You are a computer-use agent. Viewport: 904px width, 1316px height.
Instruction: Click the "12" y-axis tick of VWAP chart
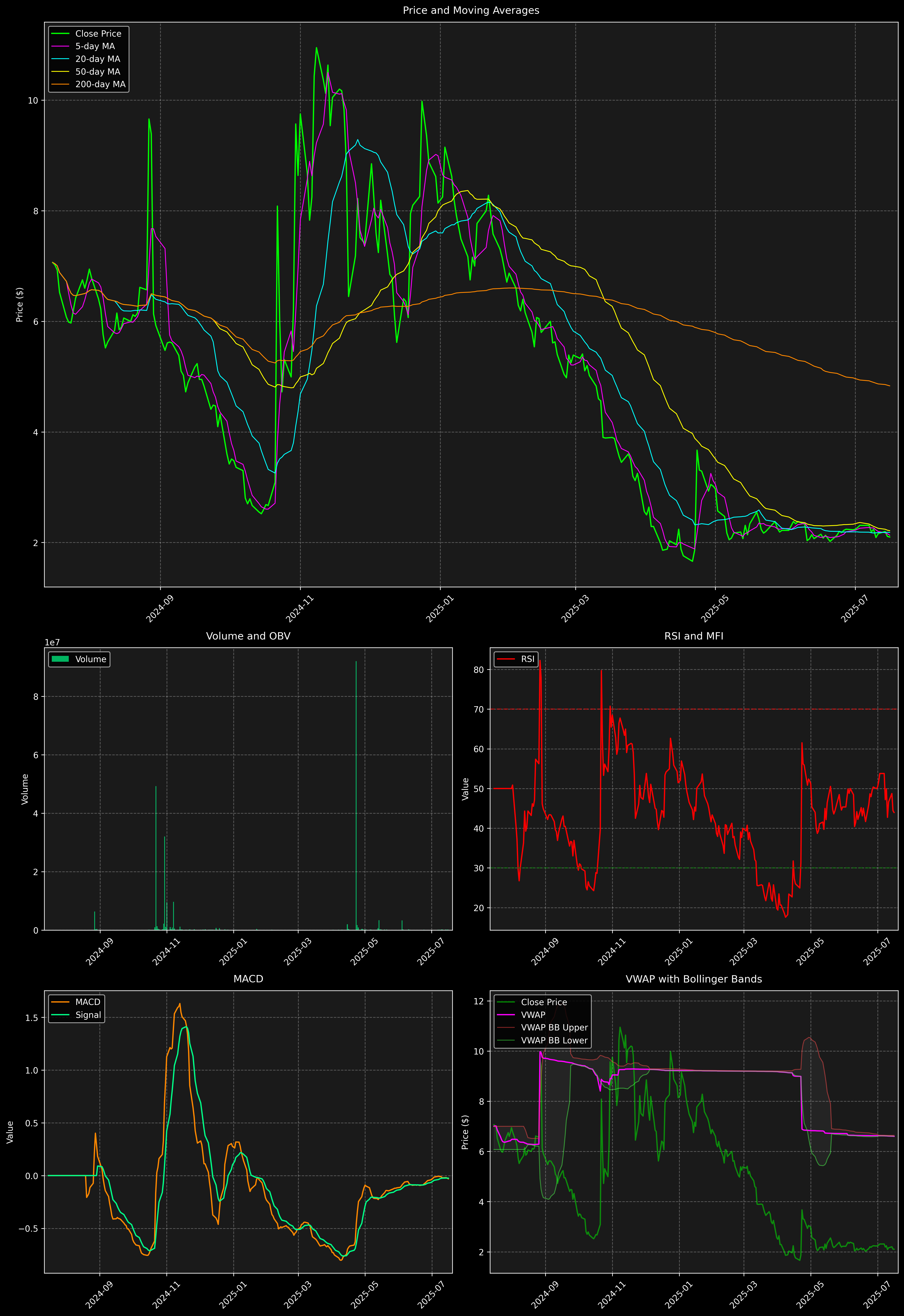click(x=479, y=1001)
